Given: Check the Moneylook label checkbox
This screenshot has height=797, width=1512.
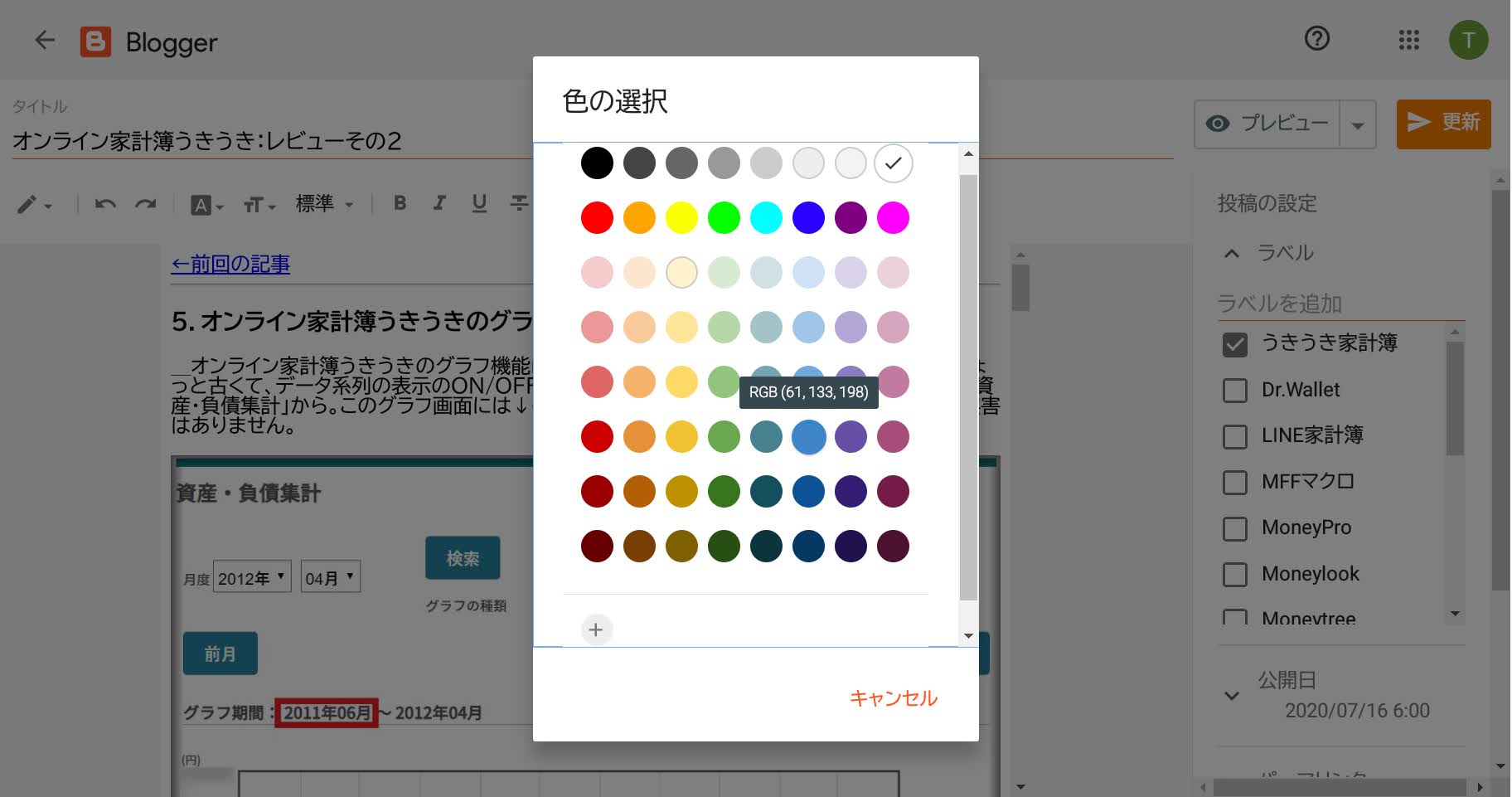Looking at the screenshot, I should [1234, 575].
